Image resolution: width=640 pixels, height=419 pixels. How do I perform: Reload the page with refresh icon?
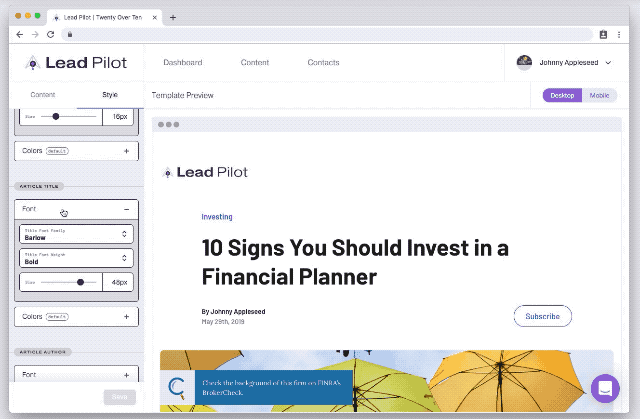(51, 35)
